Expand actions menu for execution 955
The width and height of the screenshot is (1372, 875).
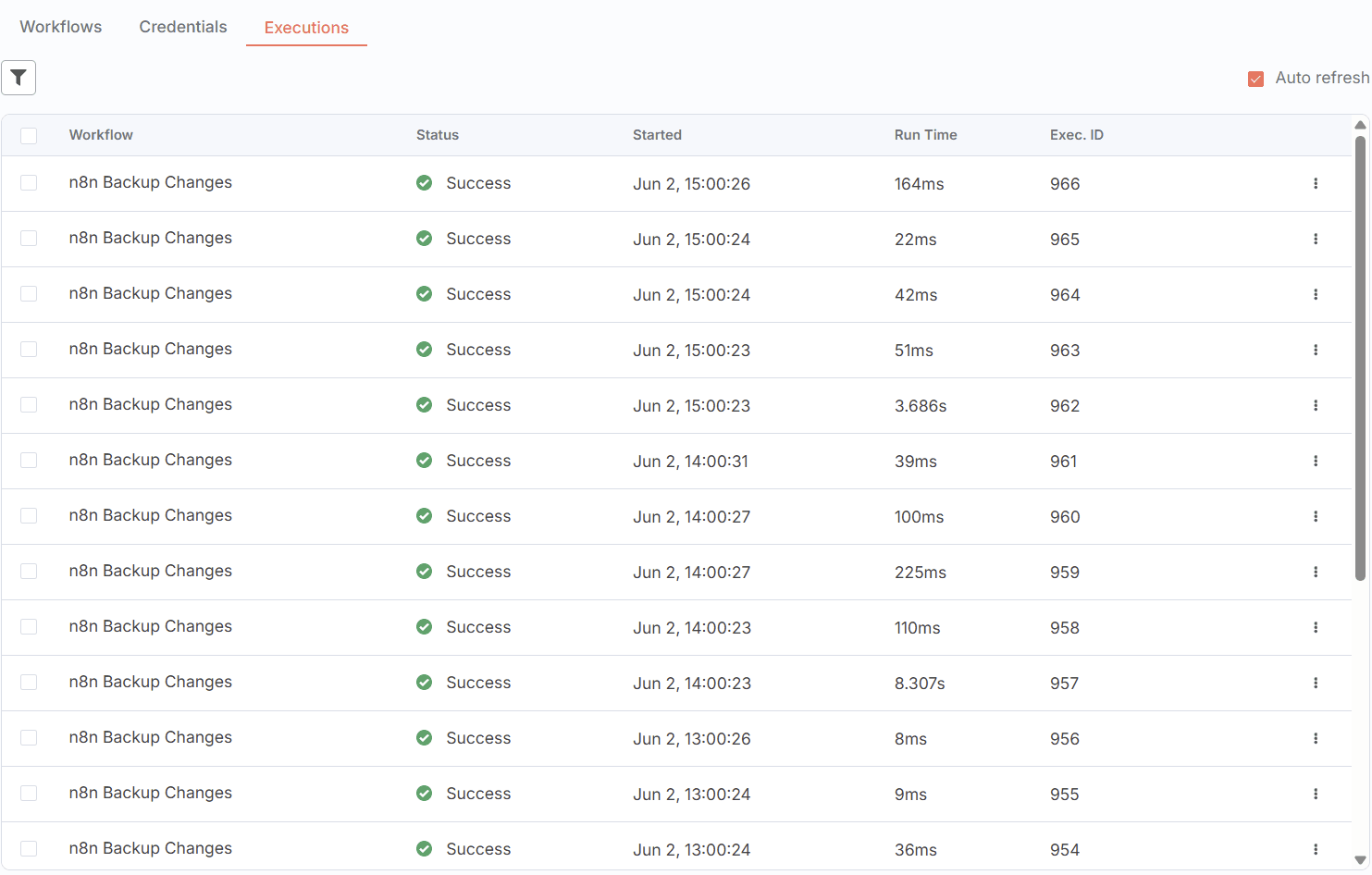[x=1315, y=794]
